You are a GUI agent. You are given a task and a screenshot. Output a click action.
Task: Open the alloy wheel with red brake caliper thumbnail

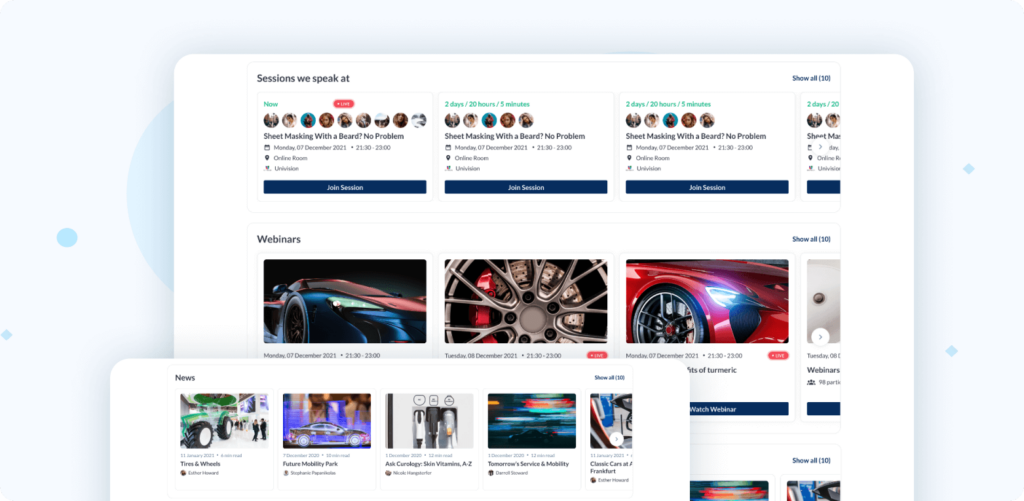pos(526,301)
